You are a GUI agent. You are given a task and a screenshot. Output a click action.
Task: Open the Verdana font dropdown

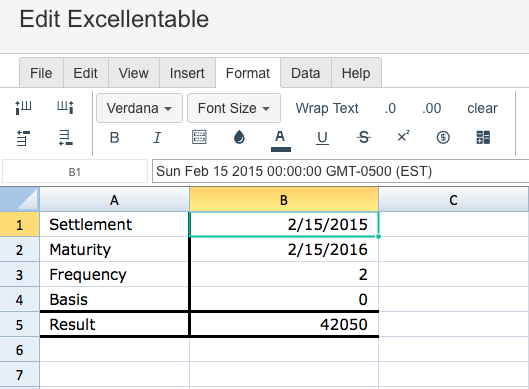[x=139, y=108]
